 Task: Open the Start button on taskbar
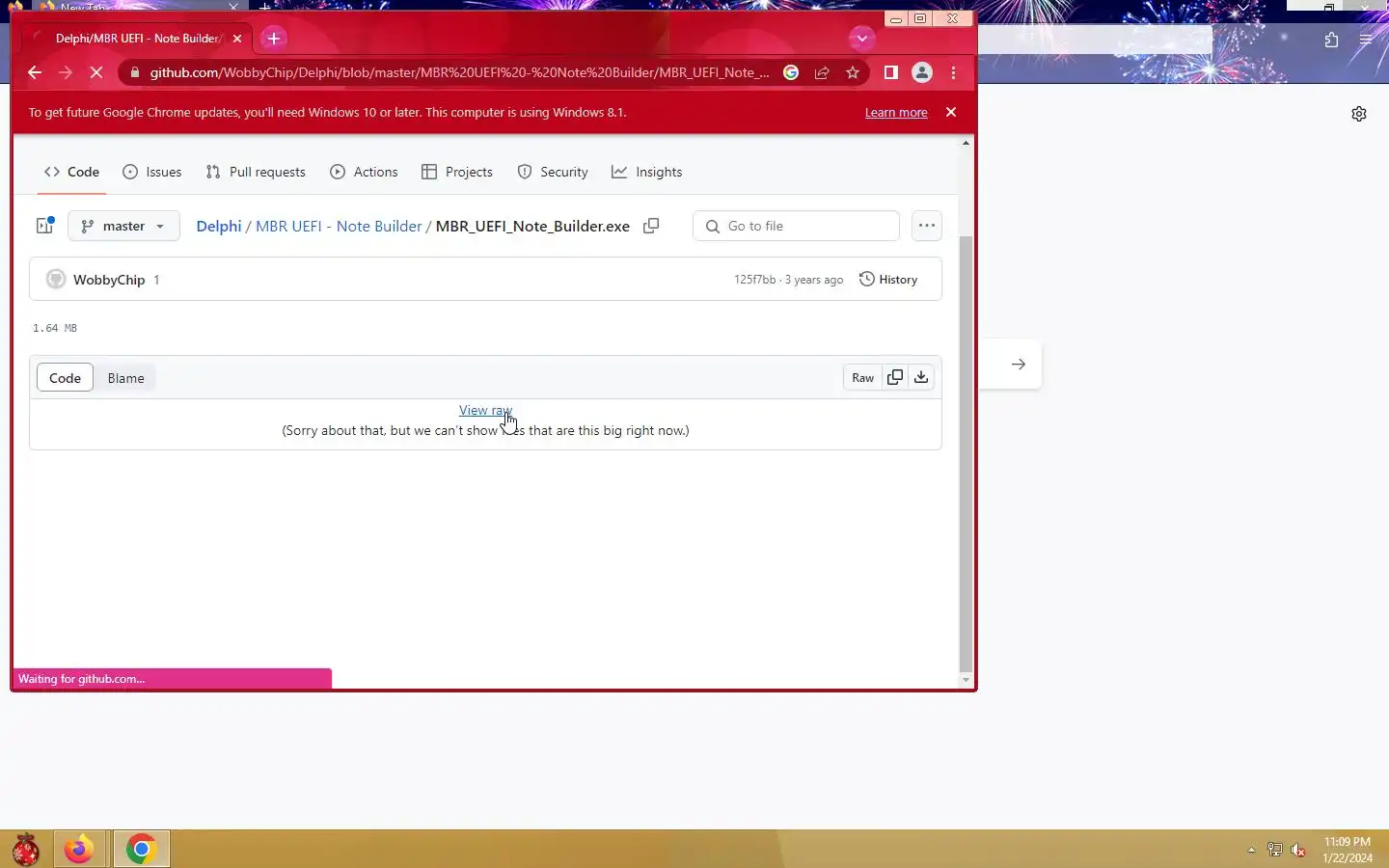coord(25,850)
